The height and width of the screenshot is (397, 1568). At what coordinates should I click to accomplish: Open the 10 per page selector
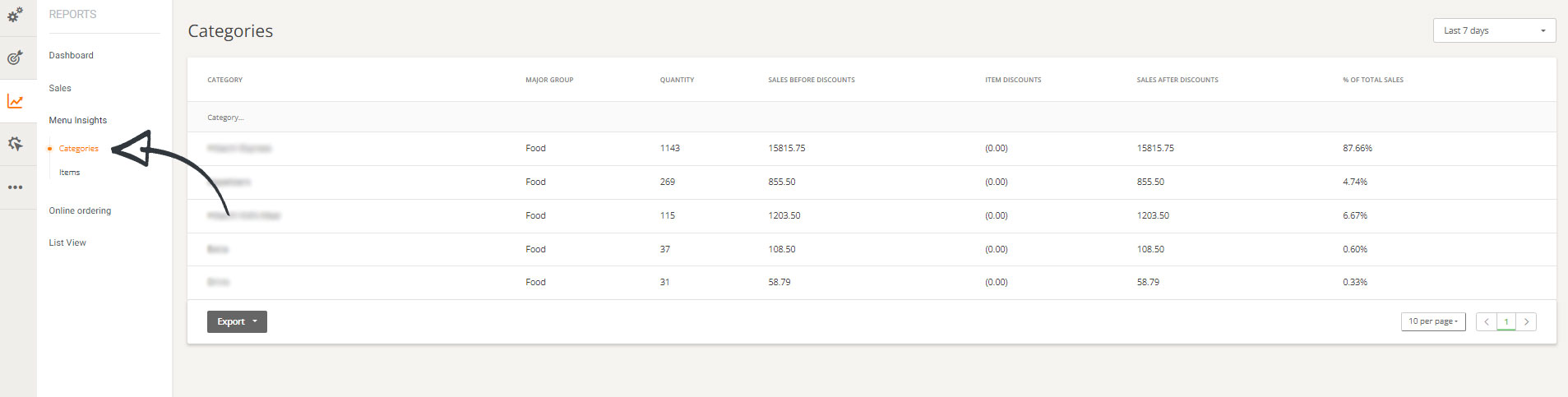coord(1432,321)
